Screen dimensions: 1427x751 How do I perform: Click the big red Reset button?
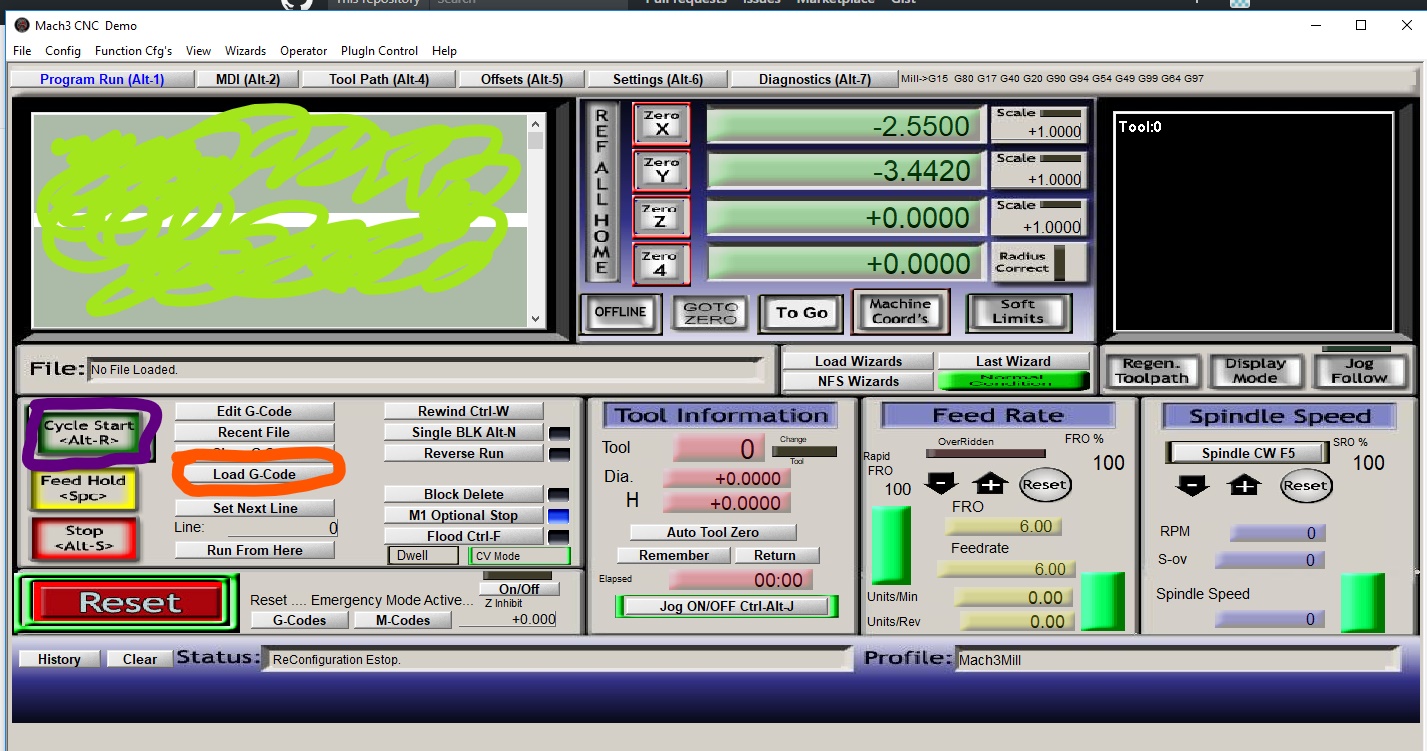coord(128,603)
